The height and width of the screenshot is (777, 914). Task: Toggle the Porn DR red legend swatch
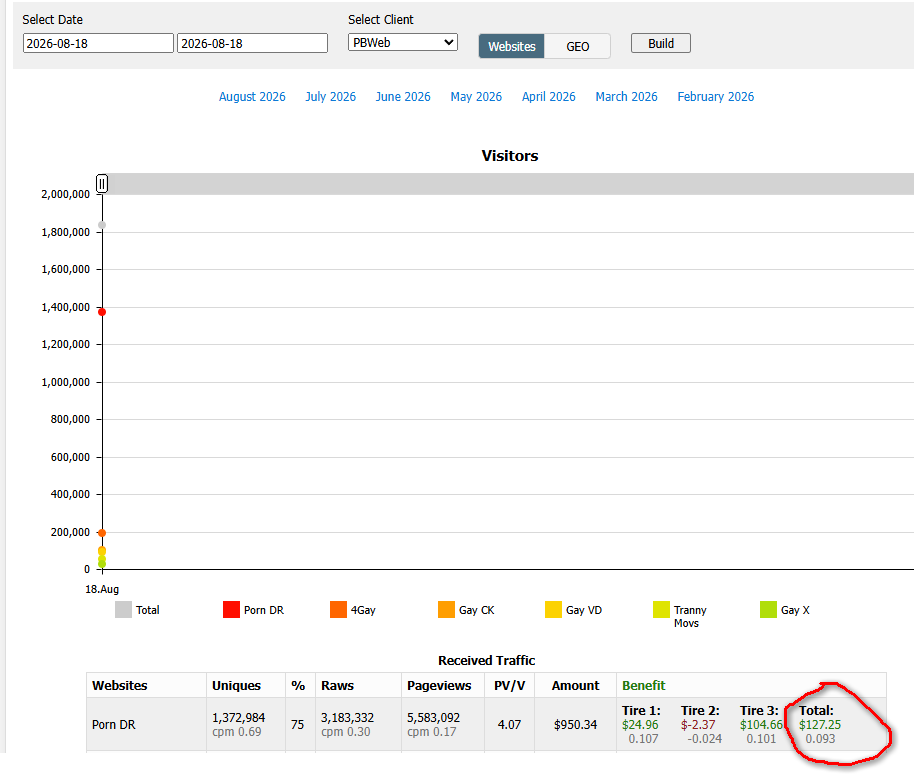pyautogui.click(x=231, y=610)
